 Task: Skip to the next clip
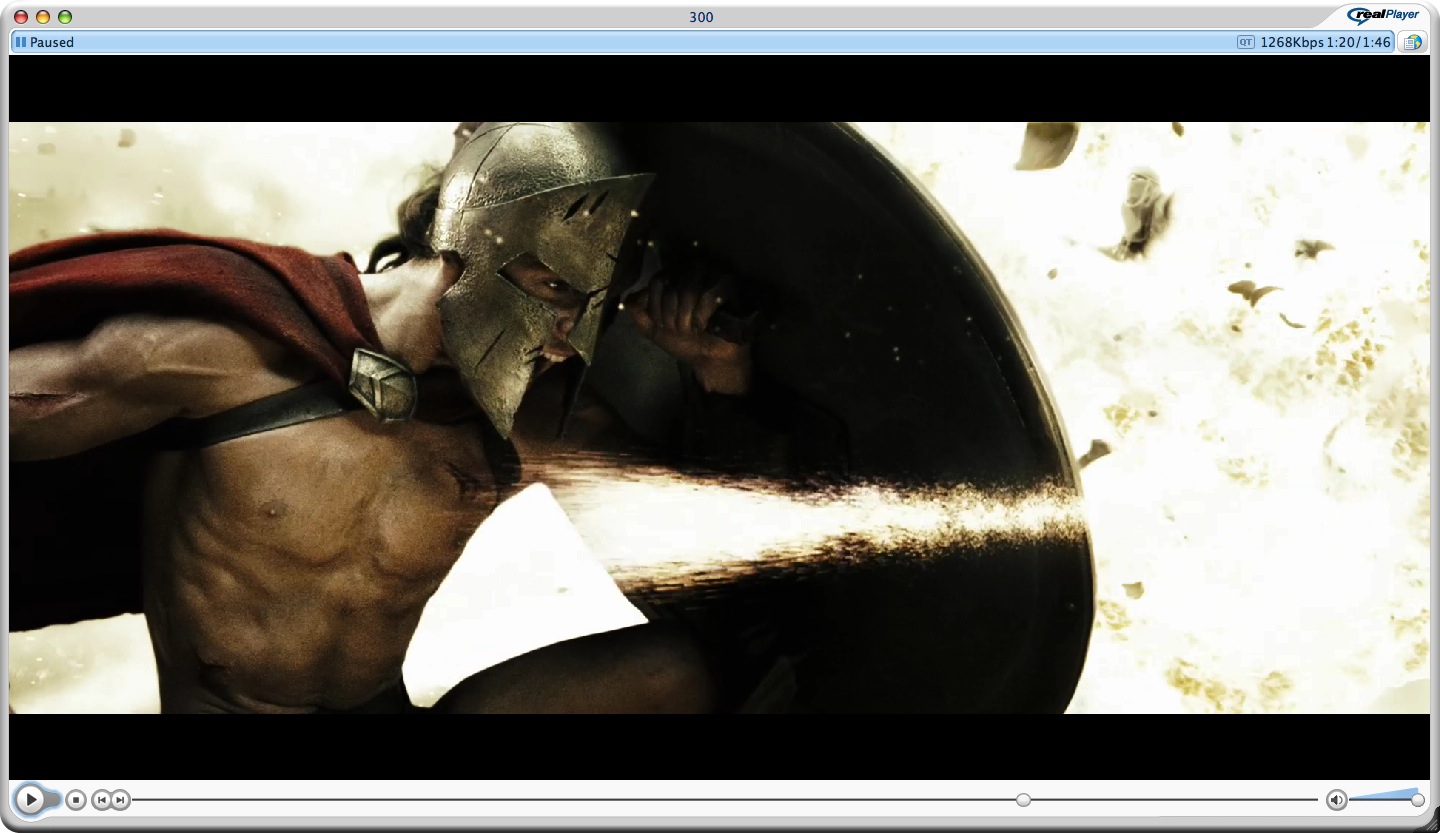120,800
